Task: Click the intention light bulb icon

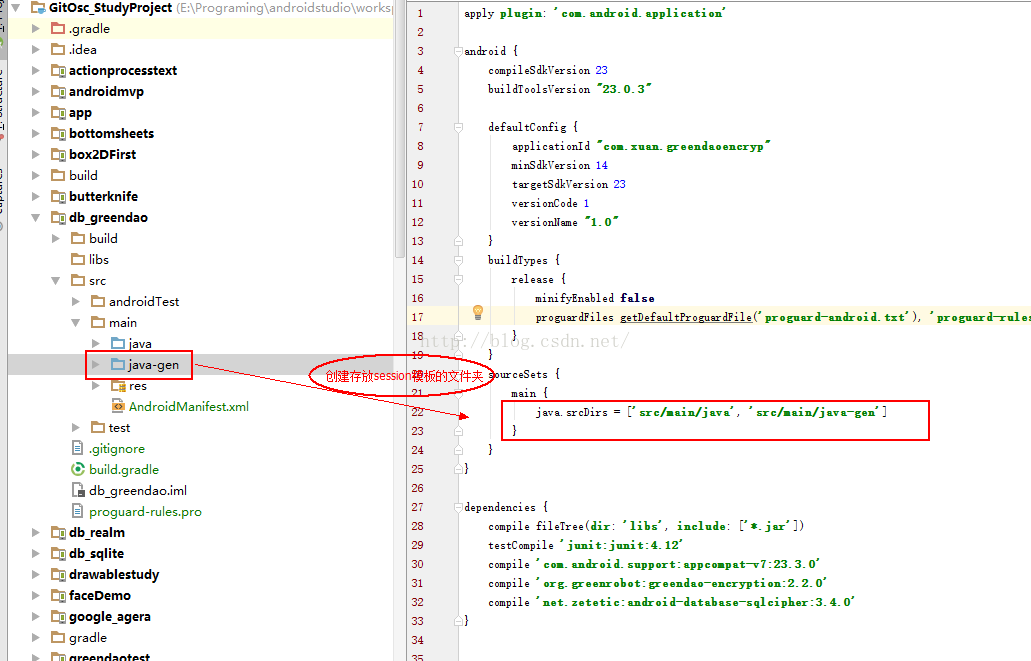Action: 478,313
